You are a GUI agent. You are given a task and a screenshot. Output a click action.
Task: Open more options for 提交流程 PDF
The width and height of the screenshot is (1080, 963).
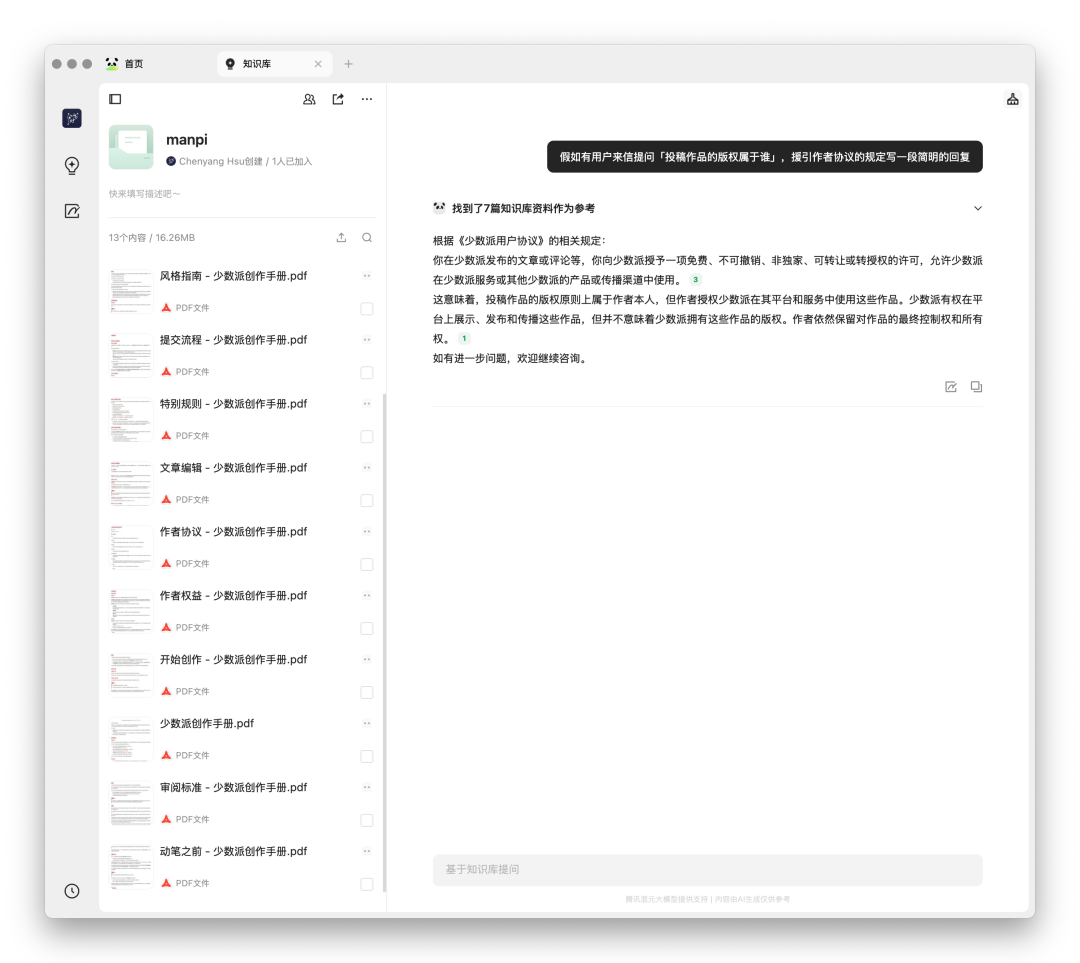(x=367, y=340)
